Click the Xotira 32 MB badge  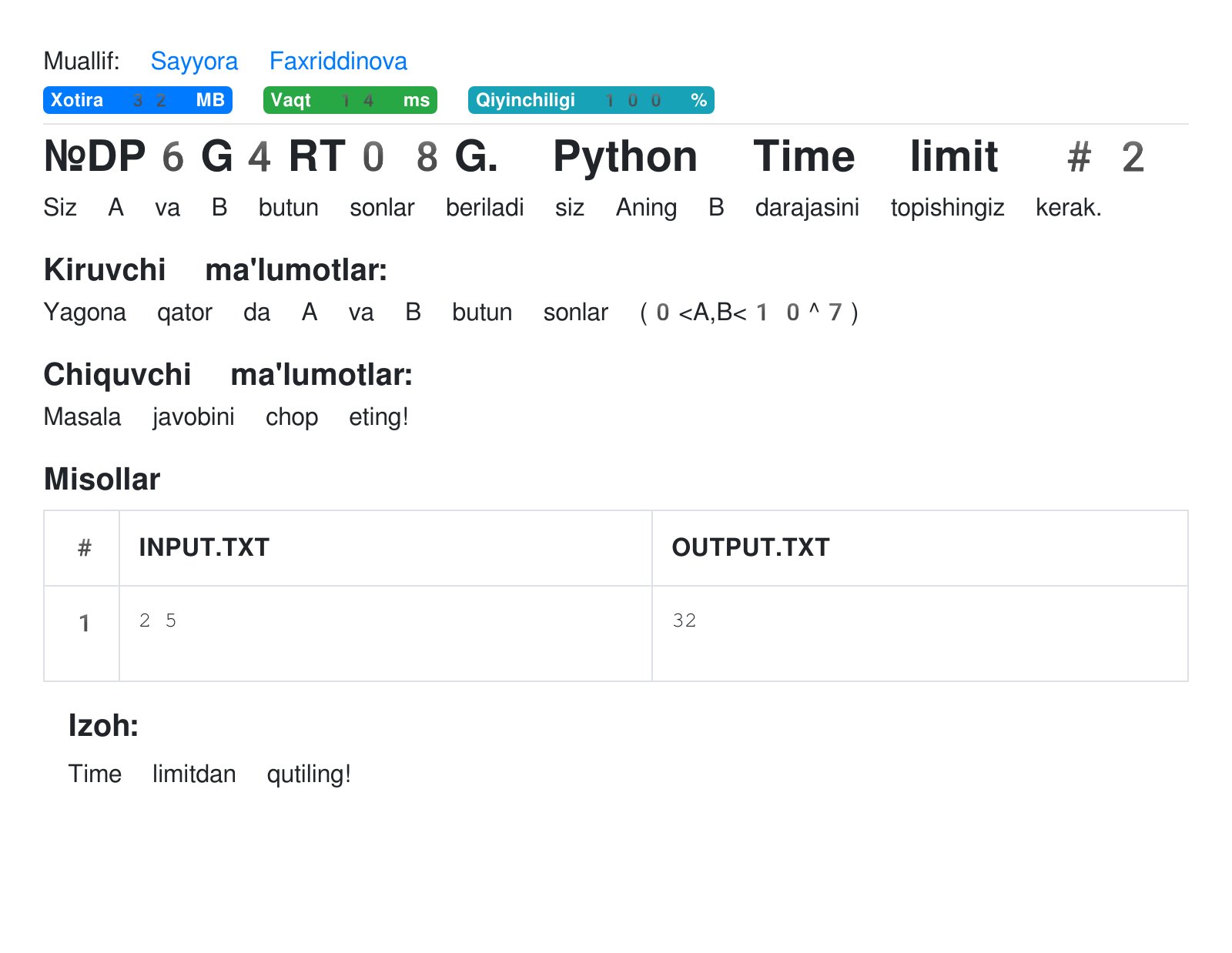click(x=138, y=100)
